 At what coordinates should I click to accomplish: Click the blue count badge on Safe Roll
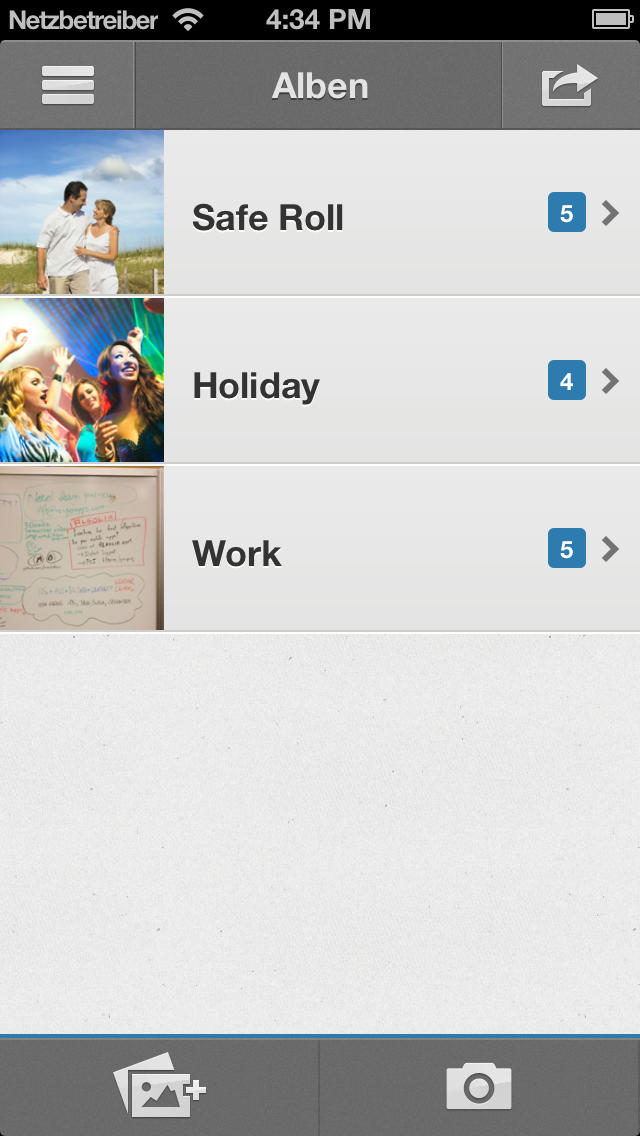click(x=567, y=213)
